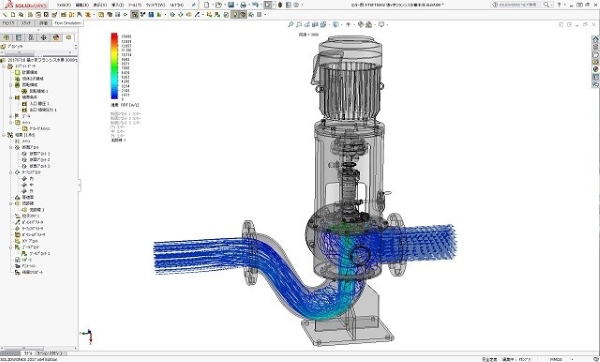The height and width of the screenshot is (362, 600).
Task: Open the second menu in the menu bar
Action: [x=82, y=5]
